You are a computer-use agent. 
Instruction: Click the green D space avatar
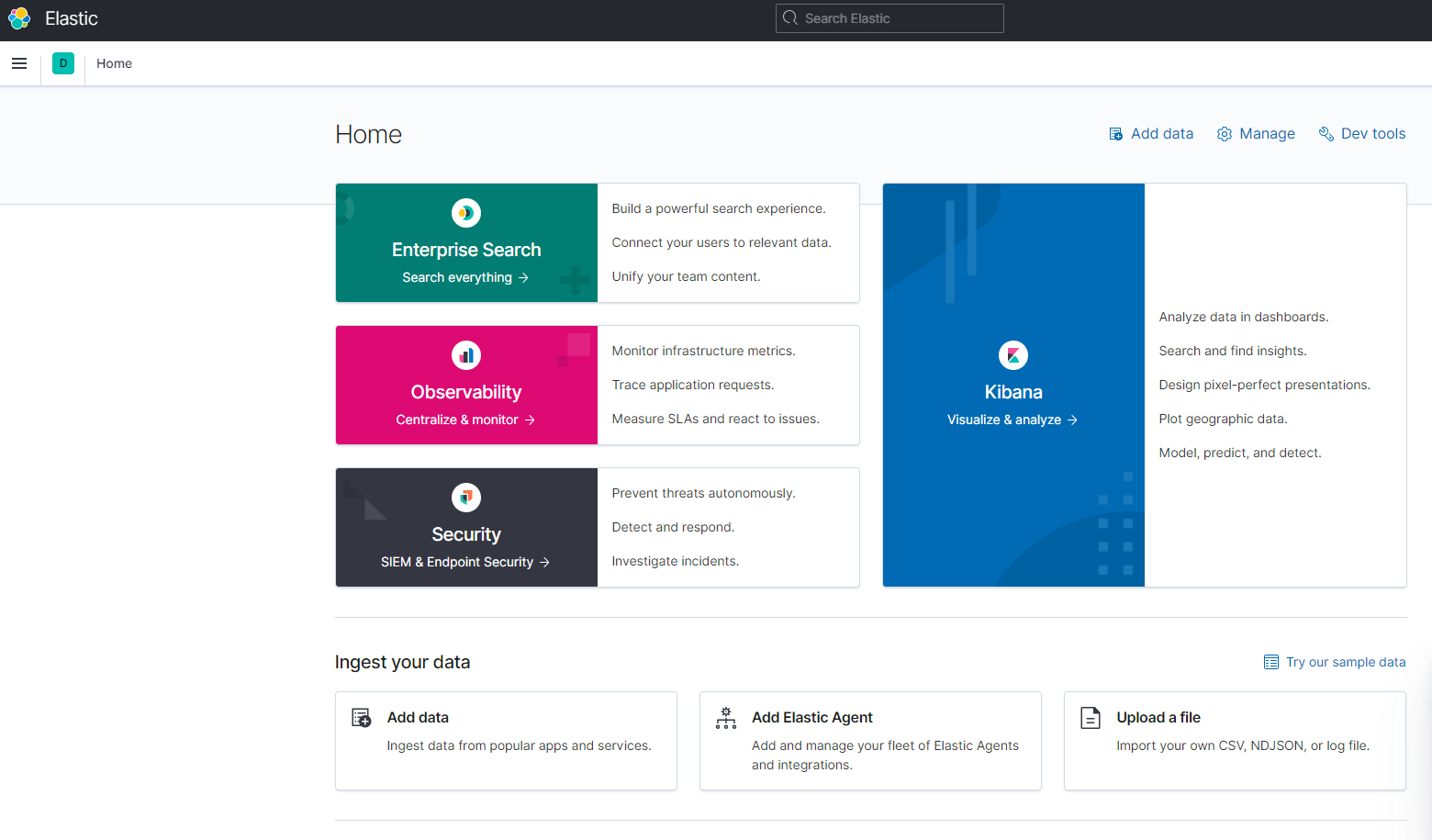pos(63,63)
